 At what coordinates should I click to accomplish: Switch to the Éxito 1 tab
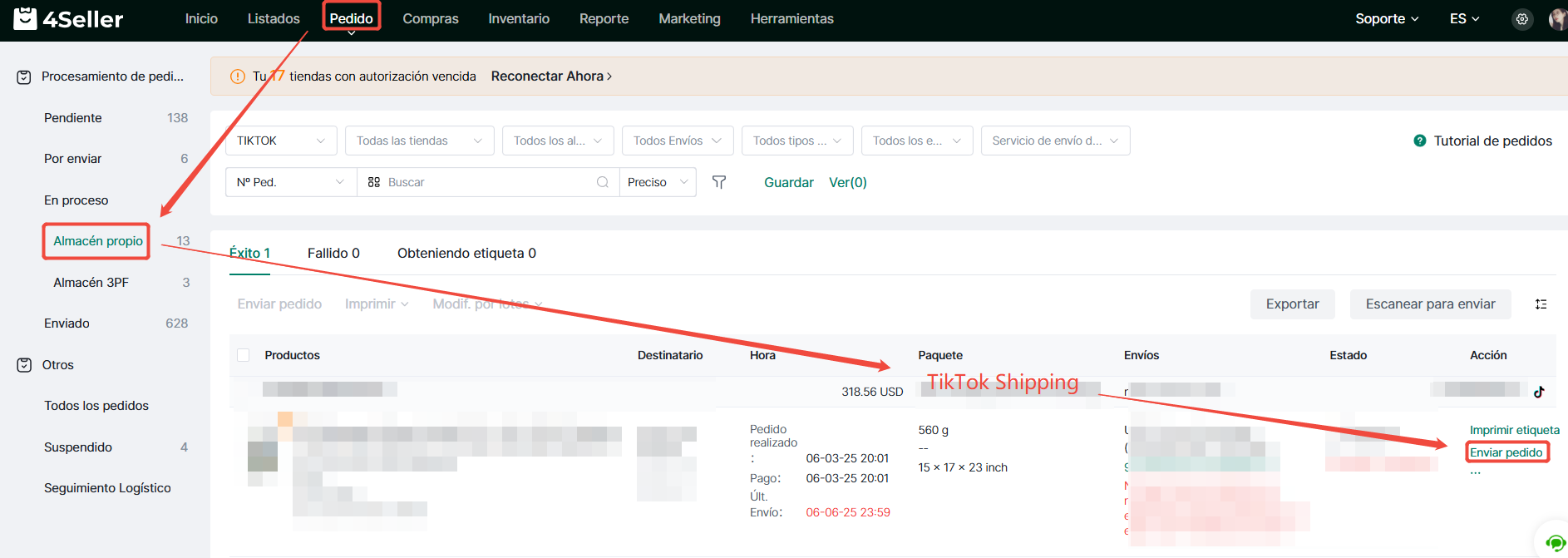pyautogui.click(x=249, y=254)
